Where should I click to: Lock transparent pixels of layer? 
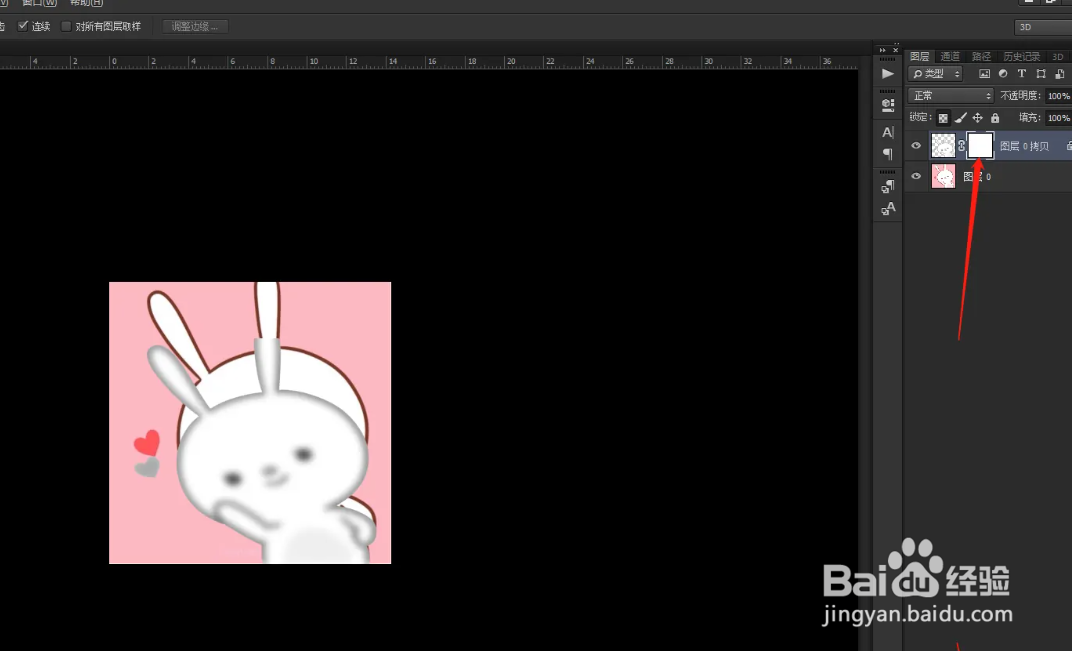943,118
